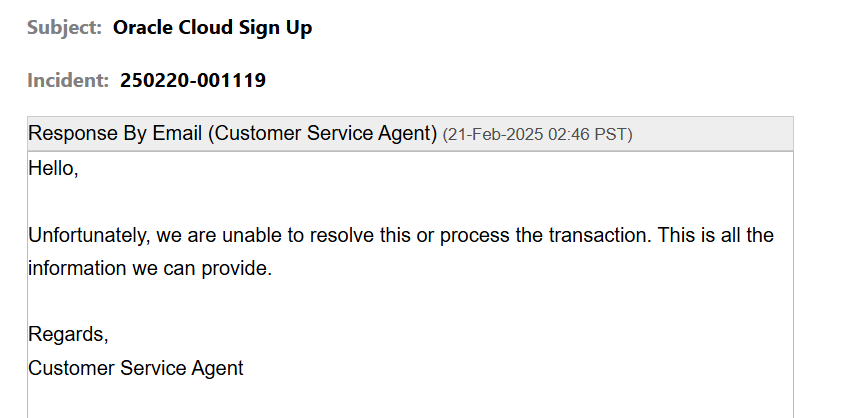Select the Oracle Cloud Sign Up subject text
Screen dimensions: 848x418
(x=213, y=28)
